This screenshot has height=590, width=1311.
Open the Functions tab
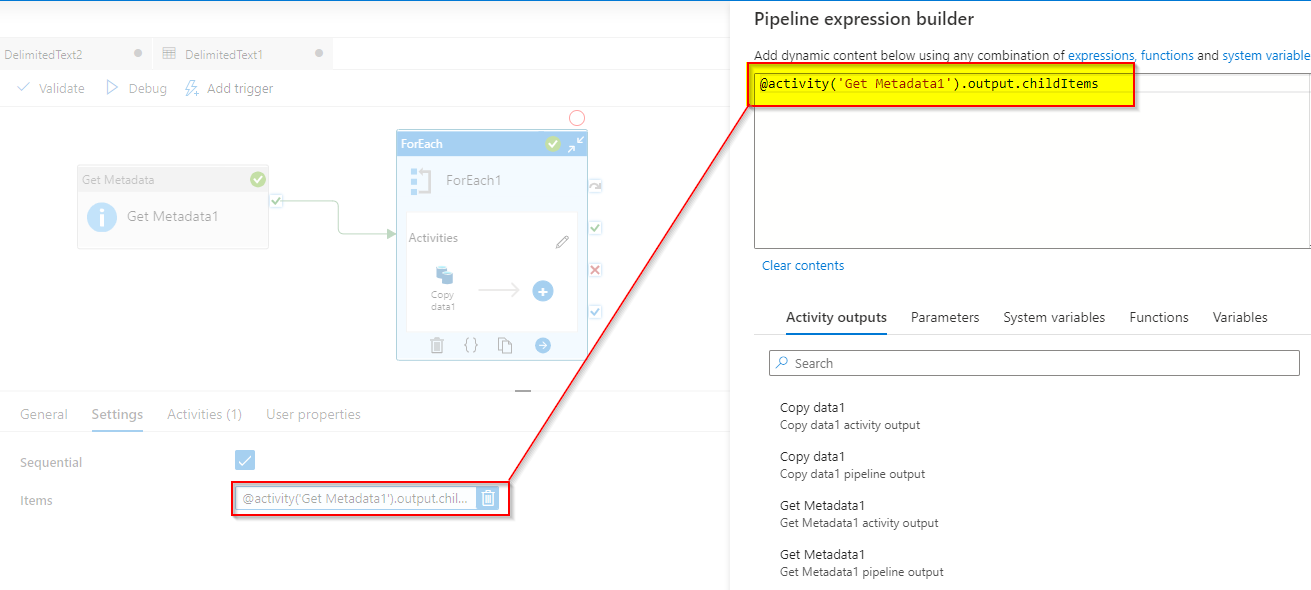(x=1159, y=317)
